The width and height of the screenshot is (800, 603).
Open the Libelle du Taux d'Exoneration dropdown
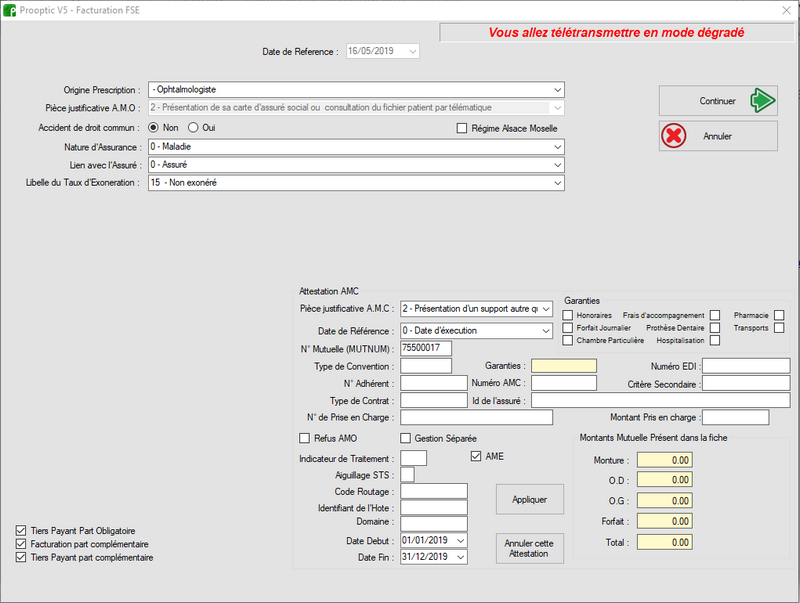tap(557, 183)
